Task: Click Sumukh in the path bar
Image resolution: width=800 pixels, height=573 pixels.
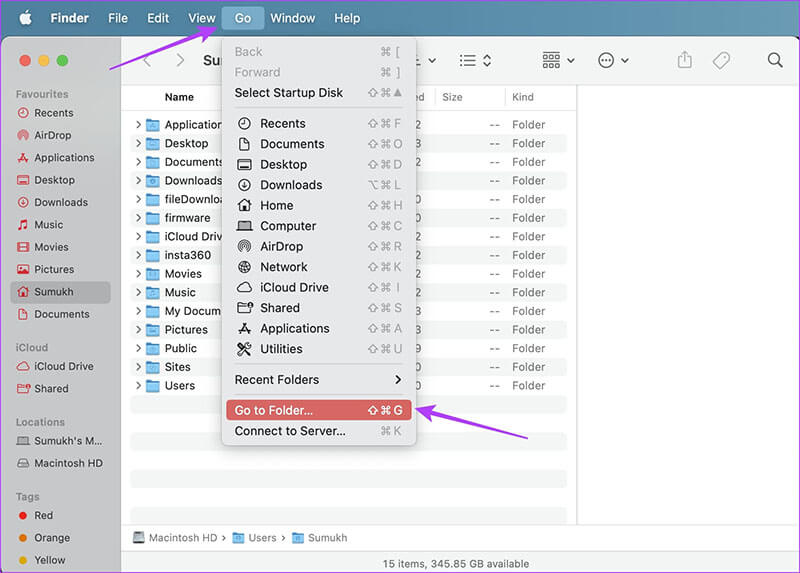Action: 319,538
